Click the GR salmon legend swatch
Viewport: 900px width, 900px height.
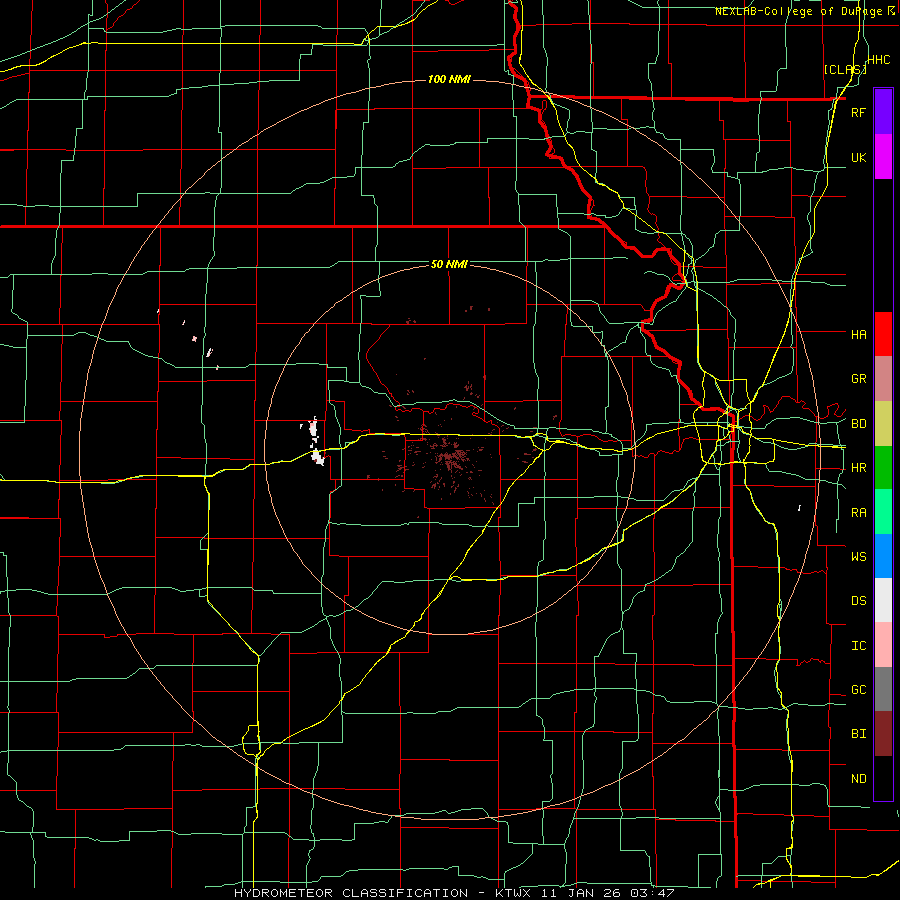point(883,379)
